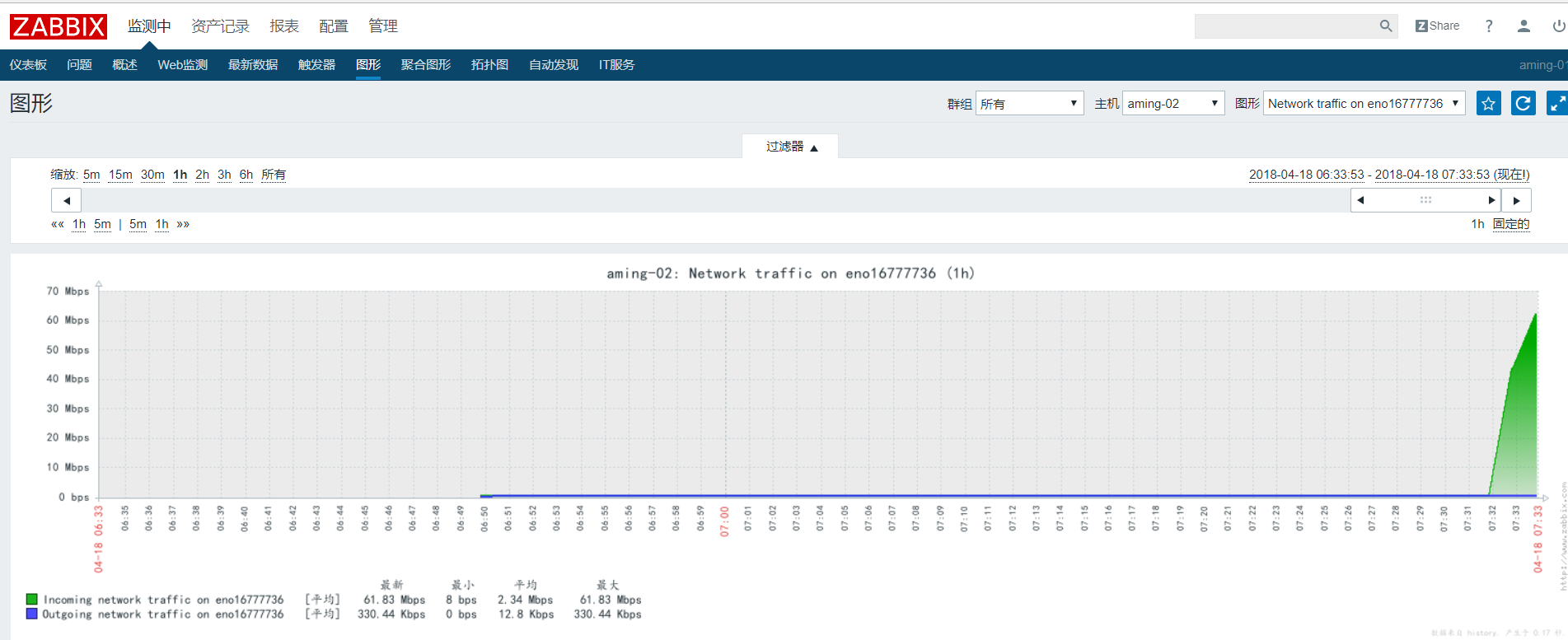Open the 图形 Network traffic dropdown

click(x=1364, y=103)
